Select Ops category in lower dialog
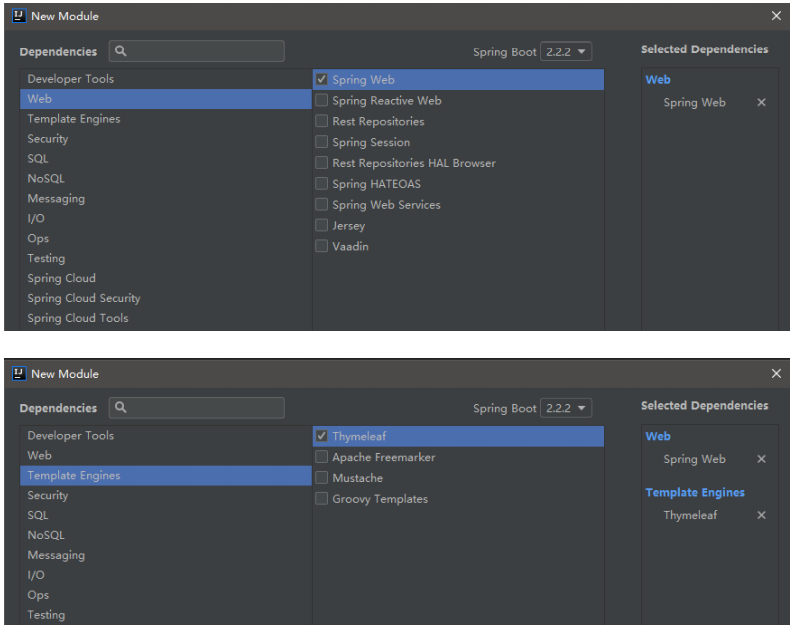The height and width of the screenshot is (633, 801). tap(166, 595)
